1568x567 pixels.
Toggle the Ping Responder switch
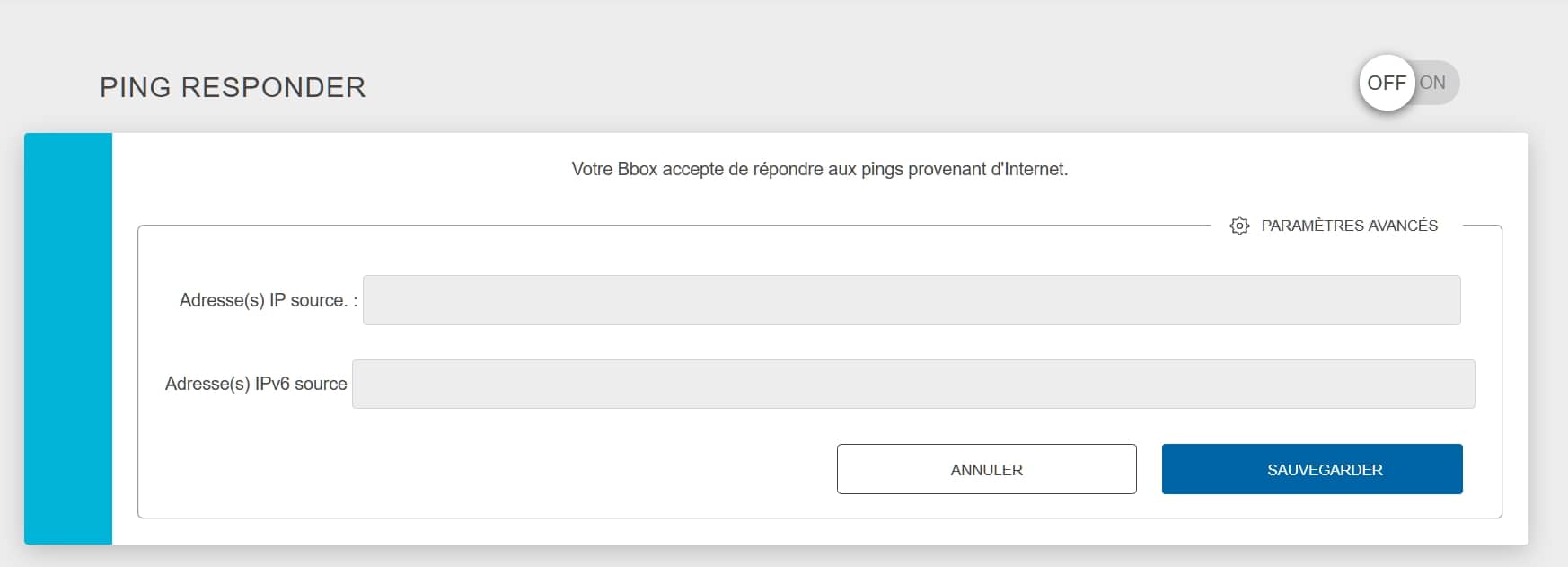(1409, 83)
